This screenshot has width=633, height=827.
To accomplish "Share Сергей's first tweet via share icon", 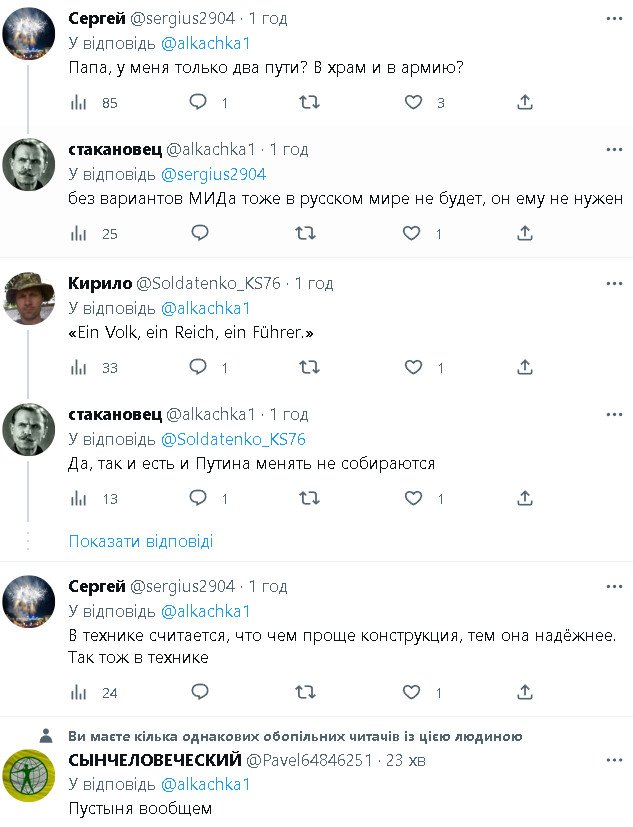I will coord(525,102).
